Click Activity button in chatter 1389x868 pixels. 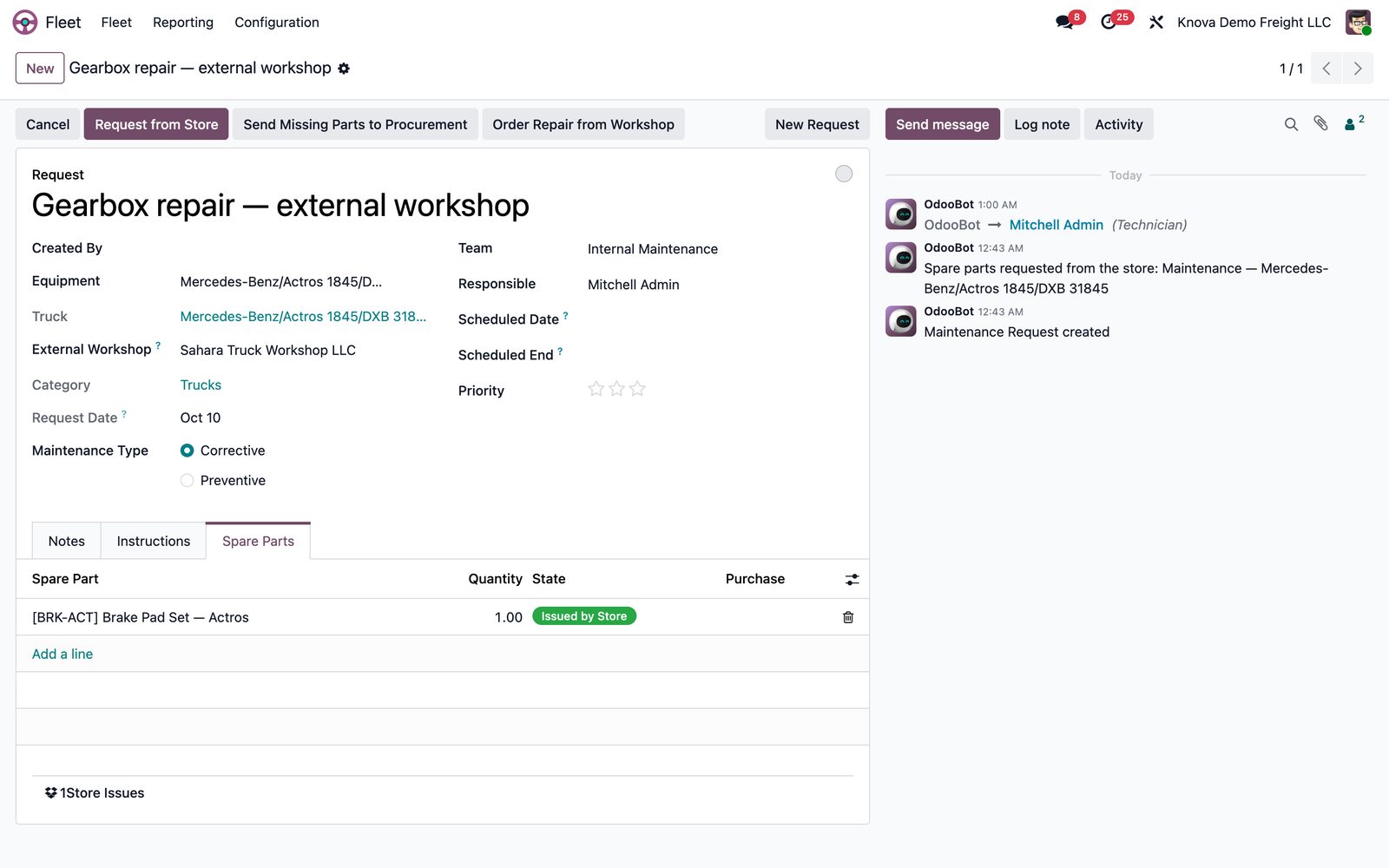pyautogui.click(x=1118, y=124)
